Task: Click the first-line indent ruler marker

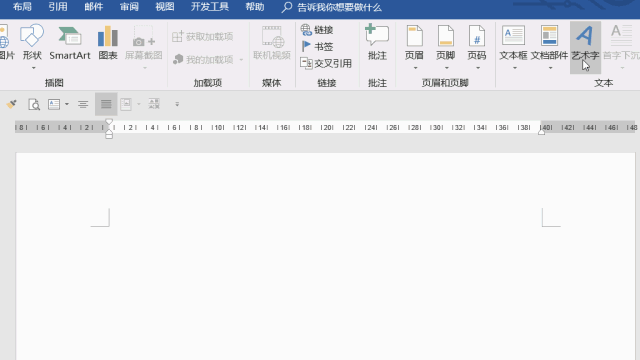Action: [109, 122]
